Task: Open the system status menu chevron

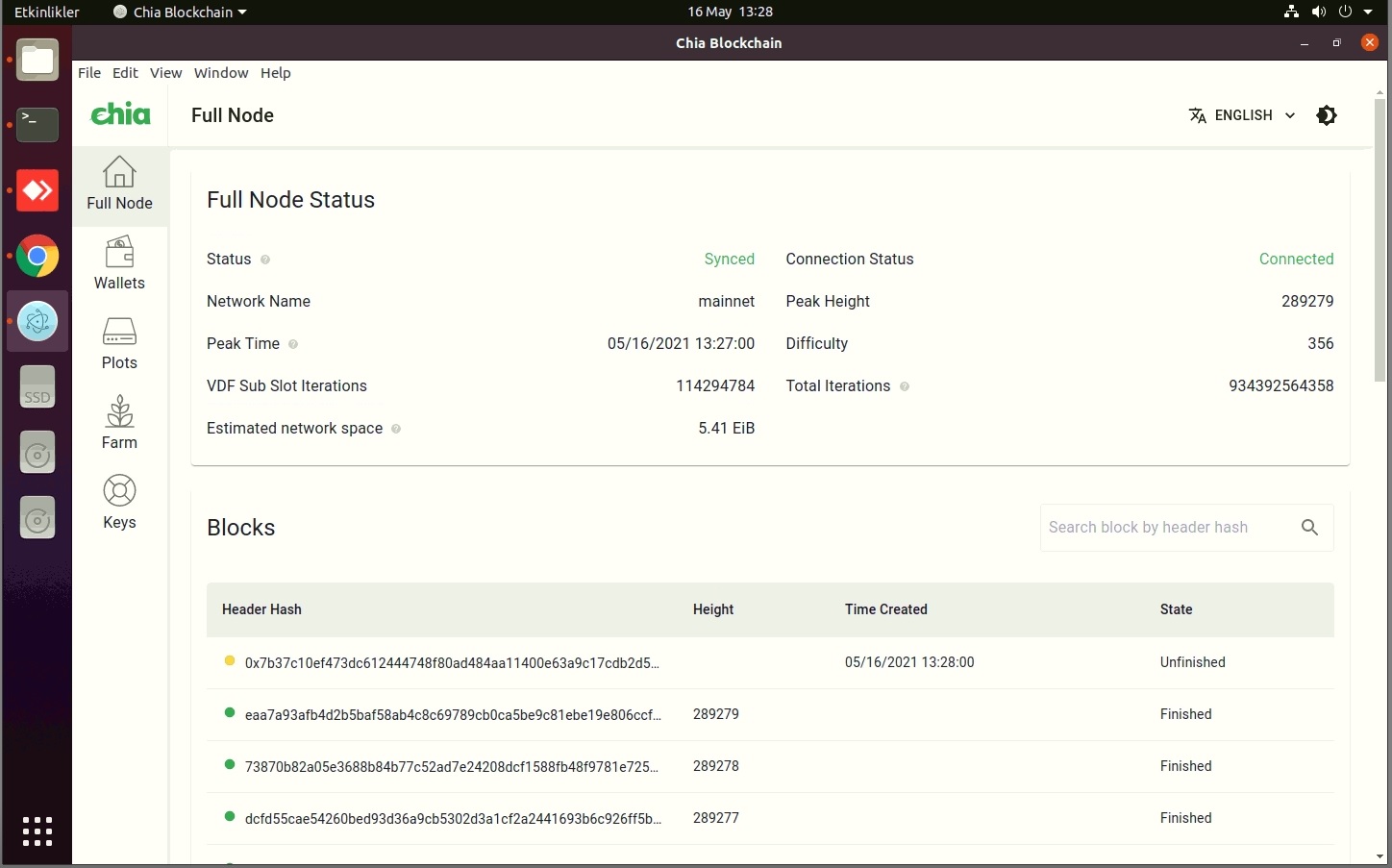Action: coord(1369,12)
